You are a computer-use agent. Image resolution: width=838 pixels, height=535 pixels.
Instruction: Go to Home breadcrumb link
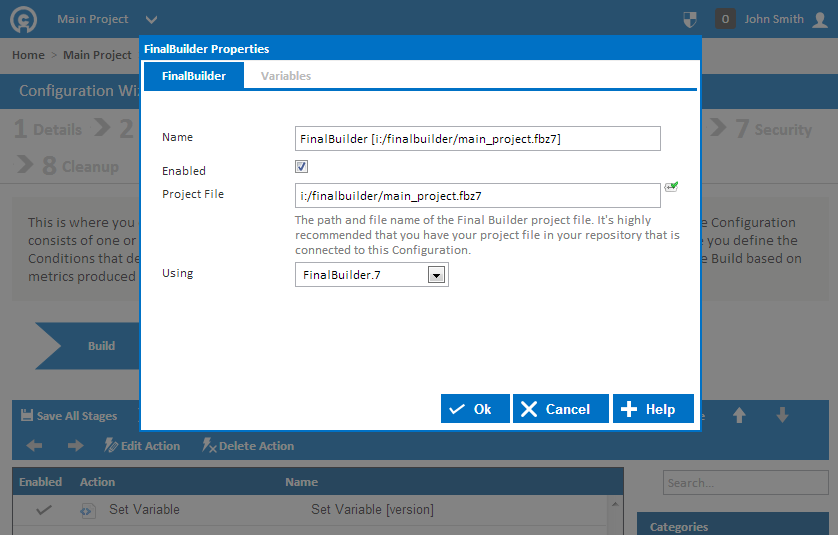[28, 55]
